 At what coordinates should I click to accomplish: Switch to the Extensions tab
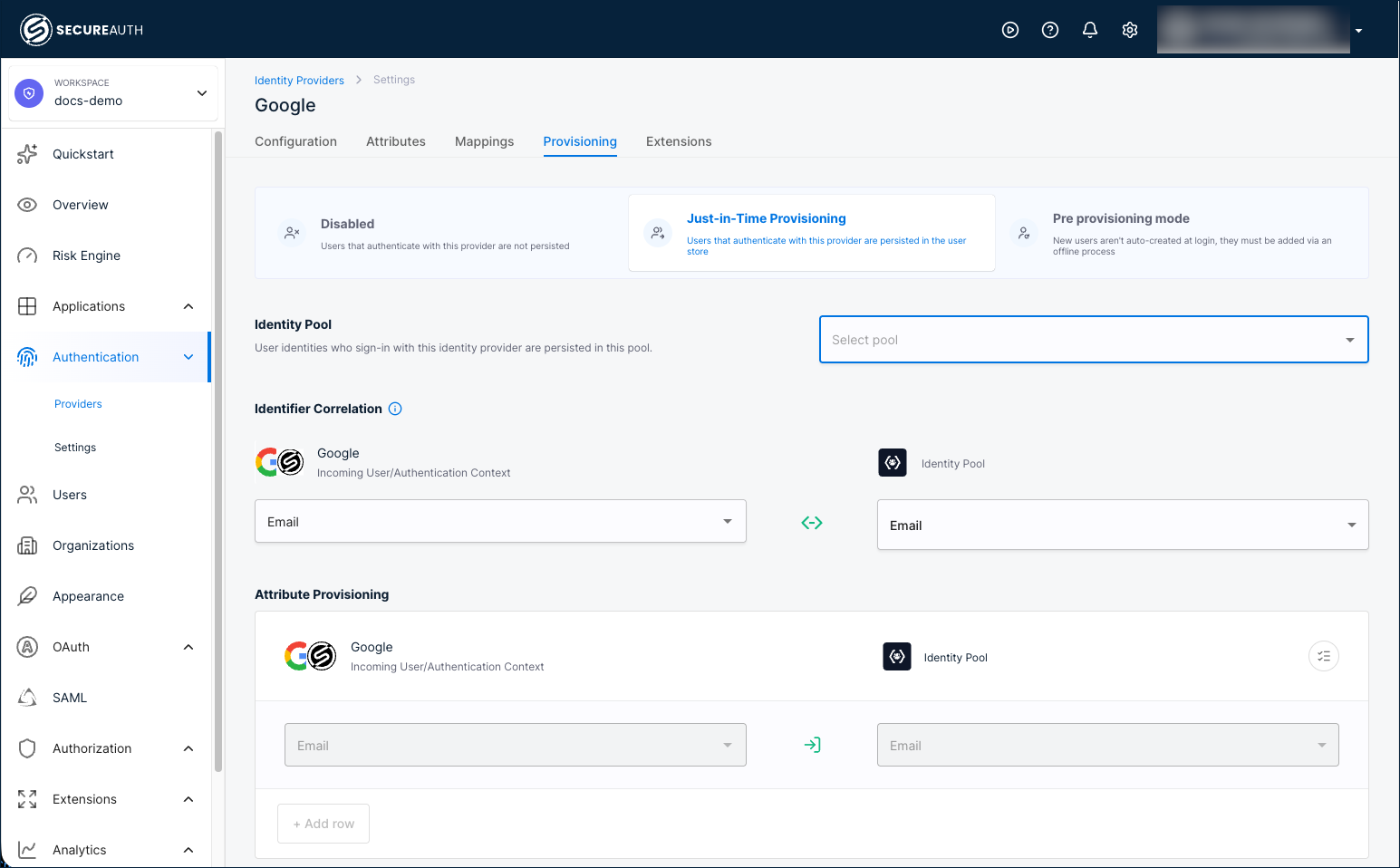click(x=679, y=141)
